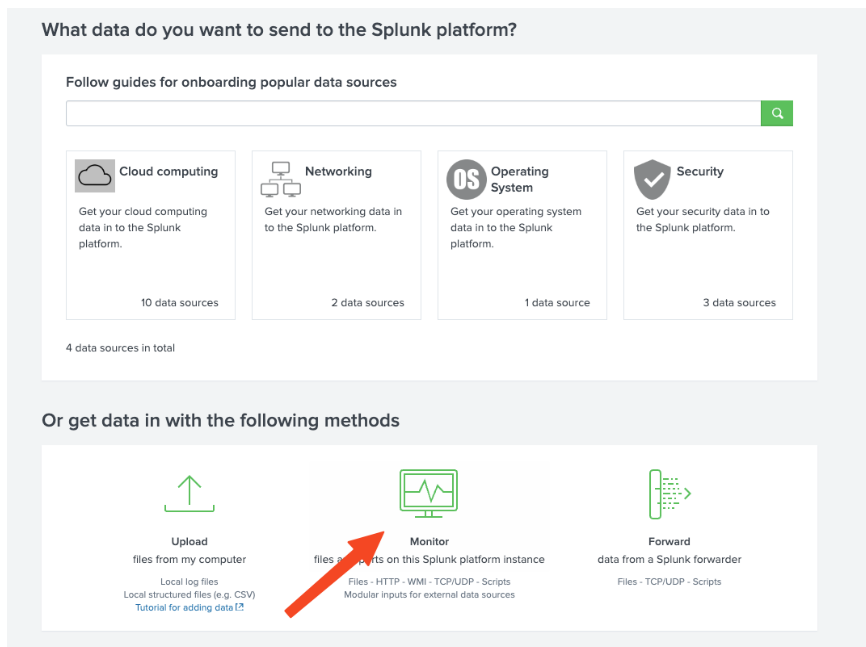Open the Cloud computing data sources card
The height and width of the screenshot is (647, 866).
[x=150, y=235]
